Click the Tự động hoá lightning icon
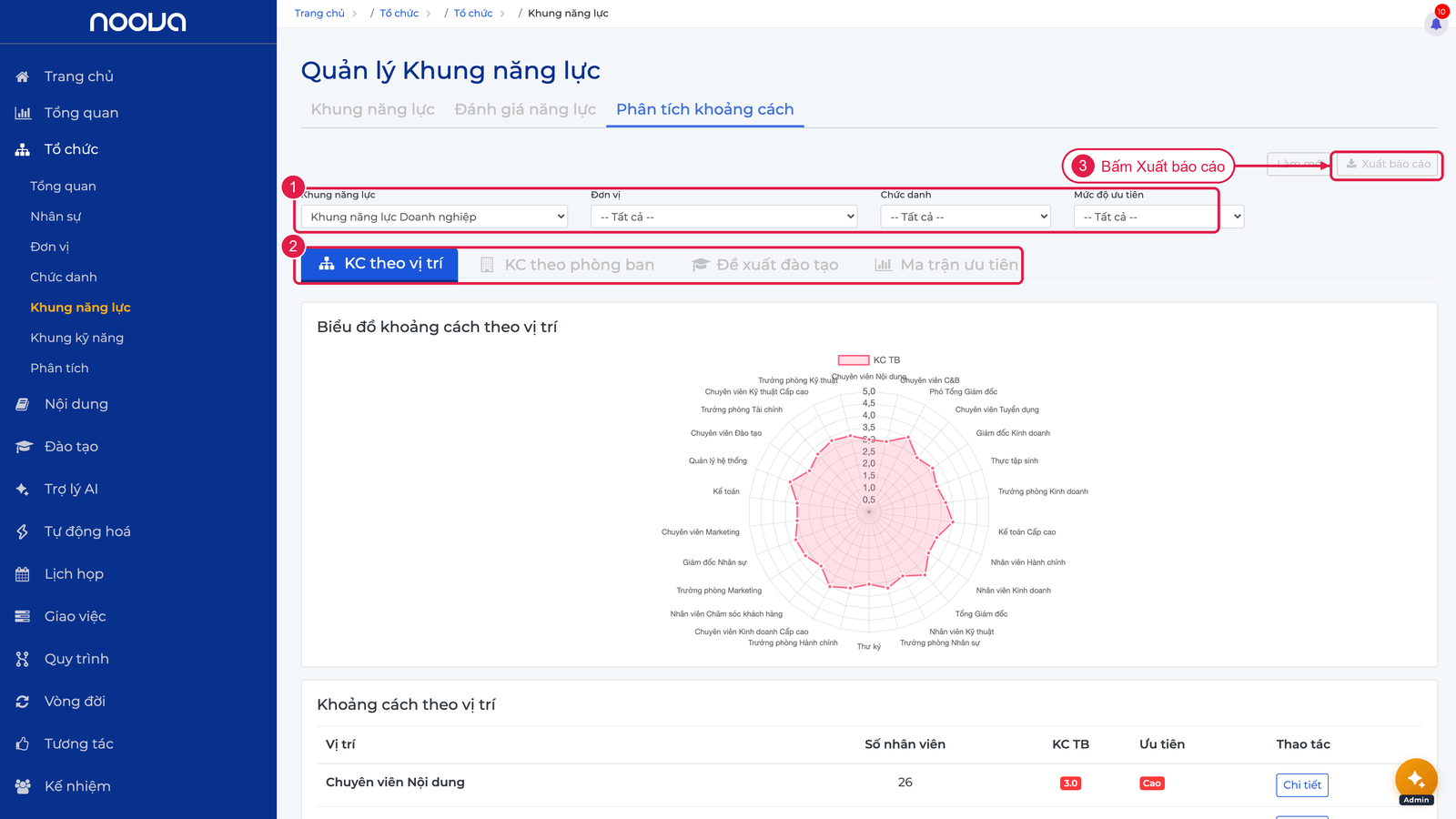 (23, 531)
